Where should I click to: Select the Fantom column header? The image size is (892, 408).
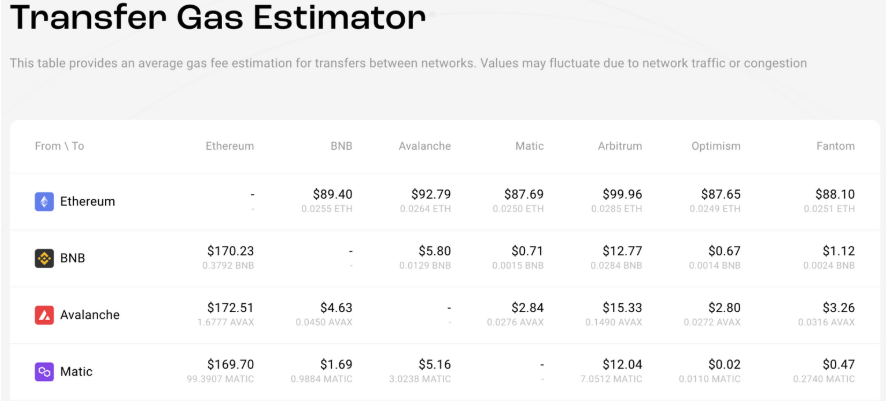[x=835, y=146]
